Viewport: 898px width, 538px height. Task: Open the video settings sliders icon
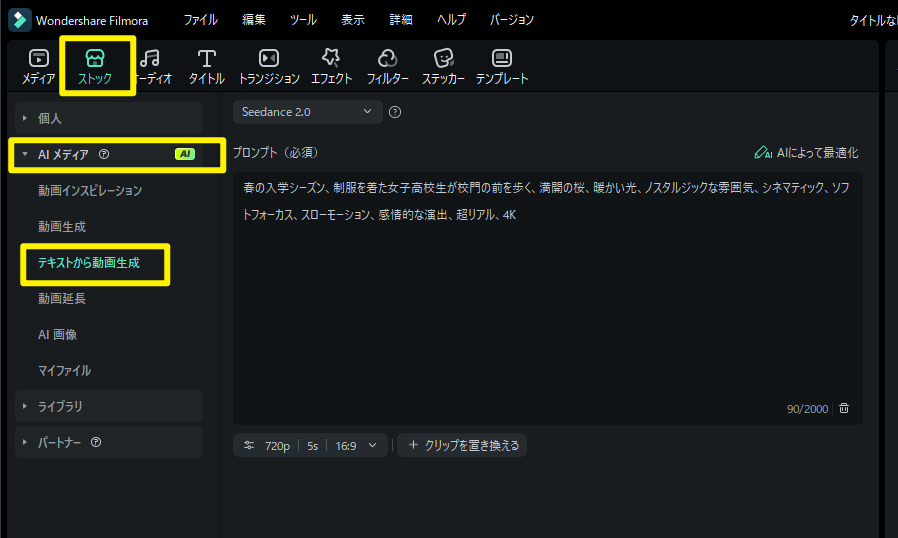(x=249, y=445)
